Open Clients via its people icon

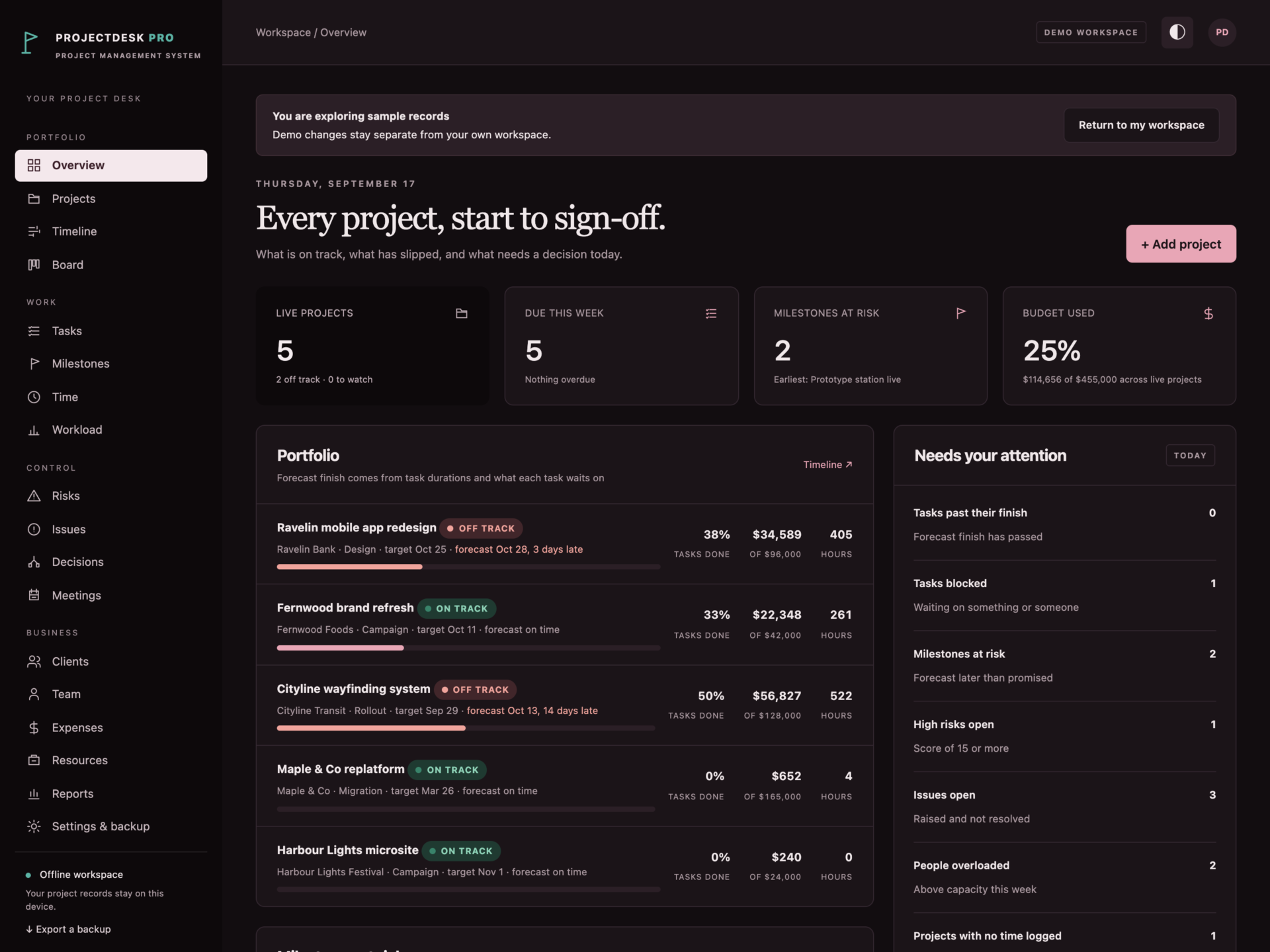(x=34, y=661)
